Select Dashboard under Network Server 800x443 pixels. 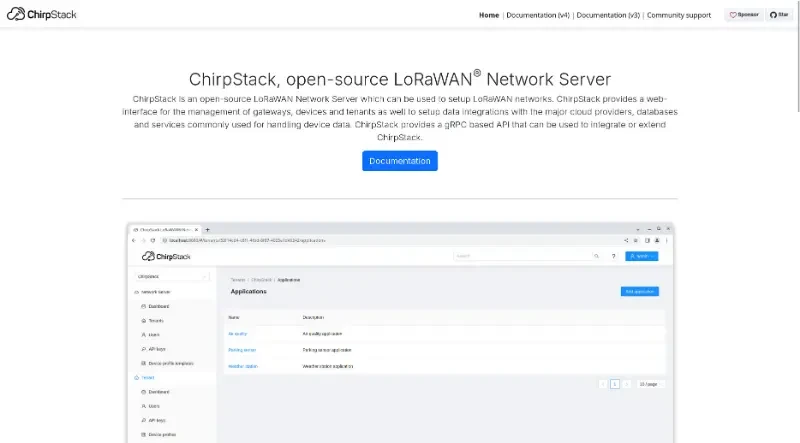155,306
